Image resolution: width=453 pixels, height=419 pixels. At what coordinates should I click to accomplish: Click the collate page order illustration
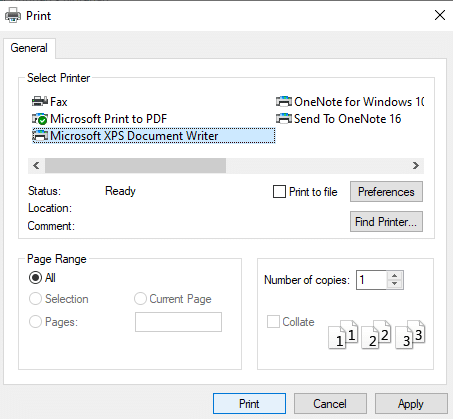[x=376, y=335]
